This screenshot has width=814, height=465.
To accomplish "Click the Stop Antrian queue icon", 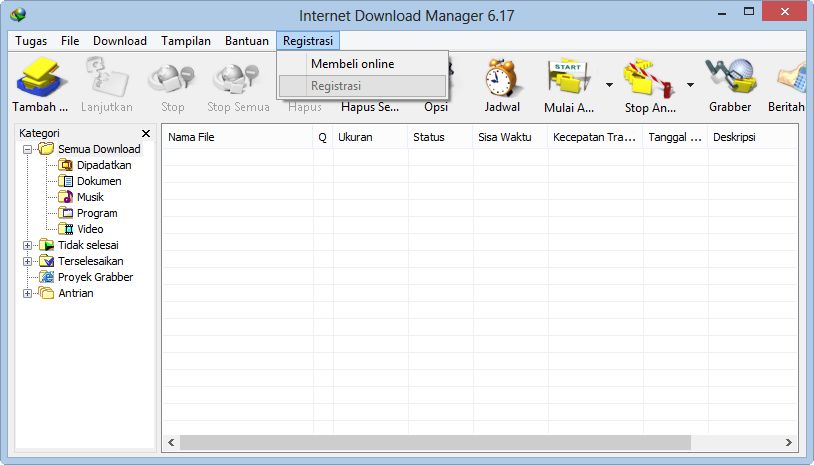I will [649, 78].
